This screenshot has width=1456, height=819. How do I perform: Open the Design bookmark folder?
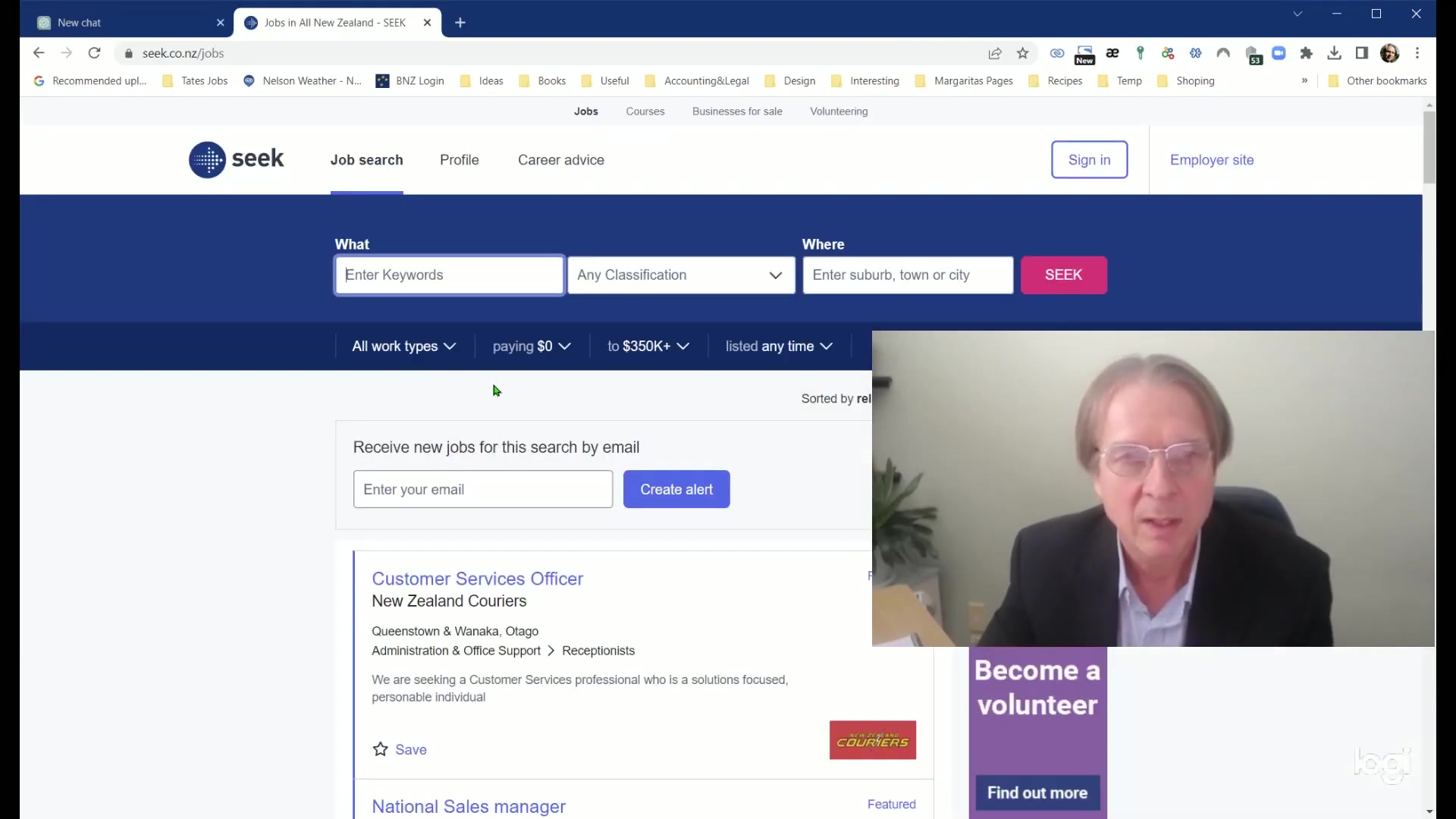pos(790,80)
